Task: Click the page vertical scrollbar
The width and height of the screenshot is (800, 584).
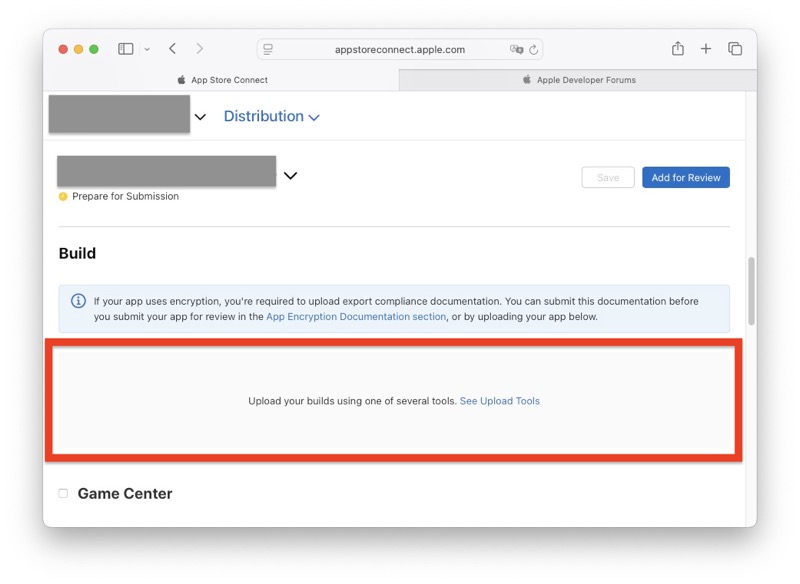Action: tap(751, 291)
